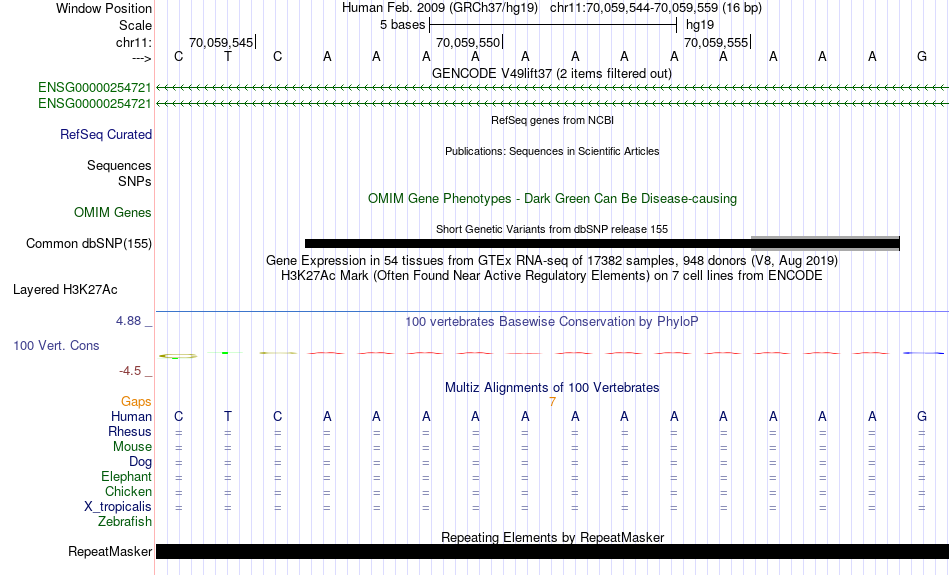Click the Human species label
This screenshot has width=950, height=575.
[131, 416]
